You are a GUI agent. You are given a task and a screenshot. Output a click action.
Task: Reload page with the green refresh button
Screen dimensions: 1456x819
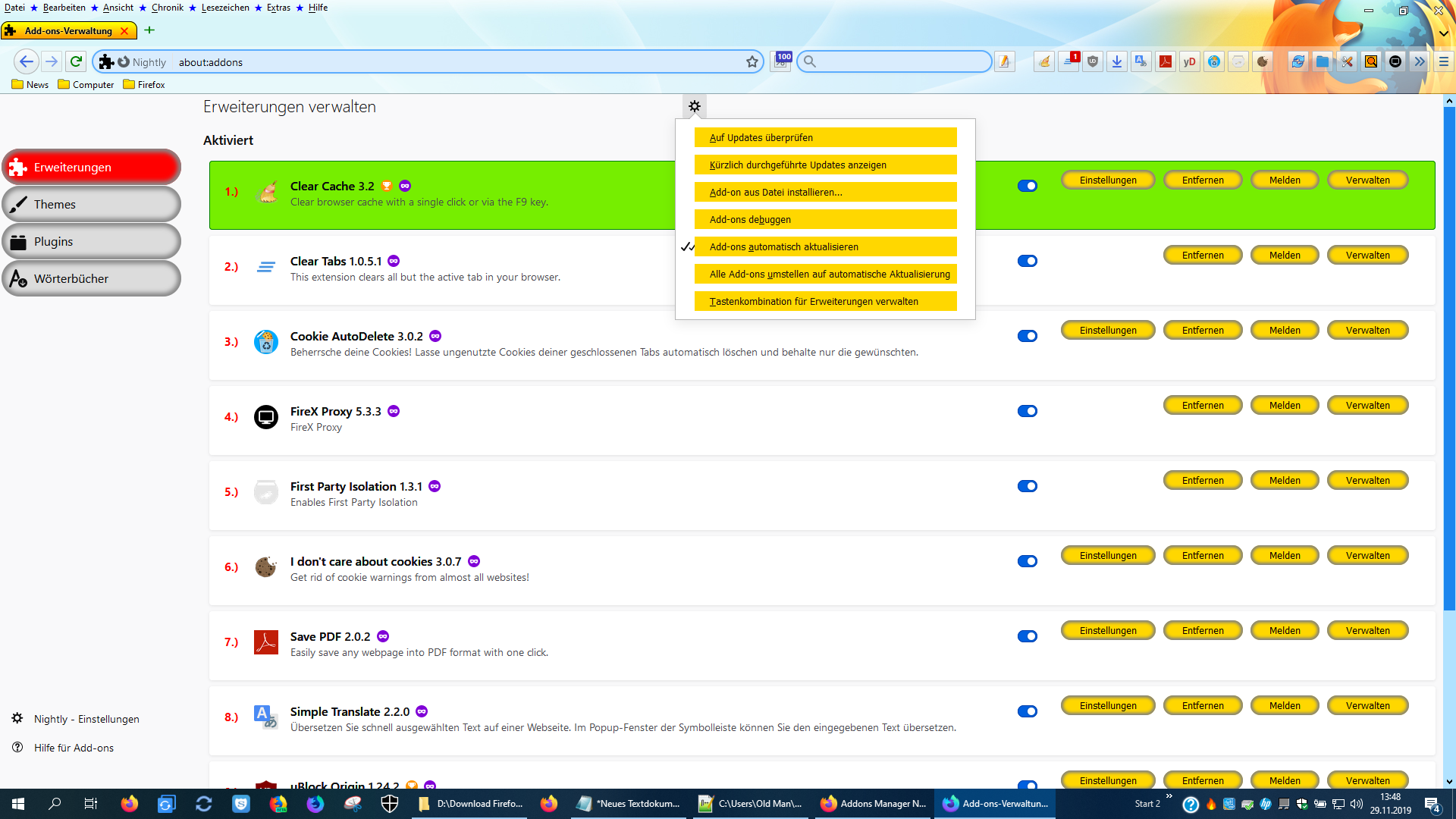tap(76, 61)
